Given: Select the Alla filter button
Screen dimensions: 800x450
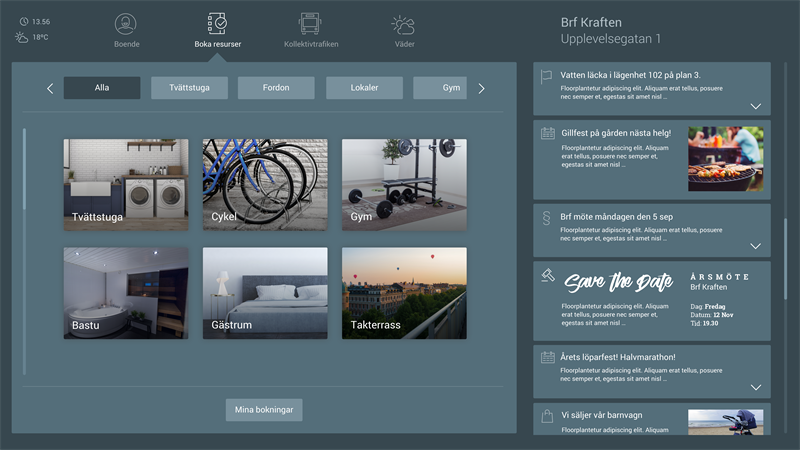Looking at the screenshot, I should 102,88.
